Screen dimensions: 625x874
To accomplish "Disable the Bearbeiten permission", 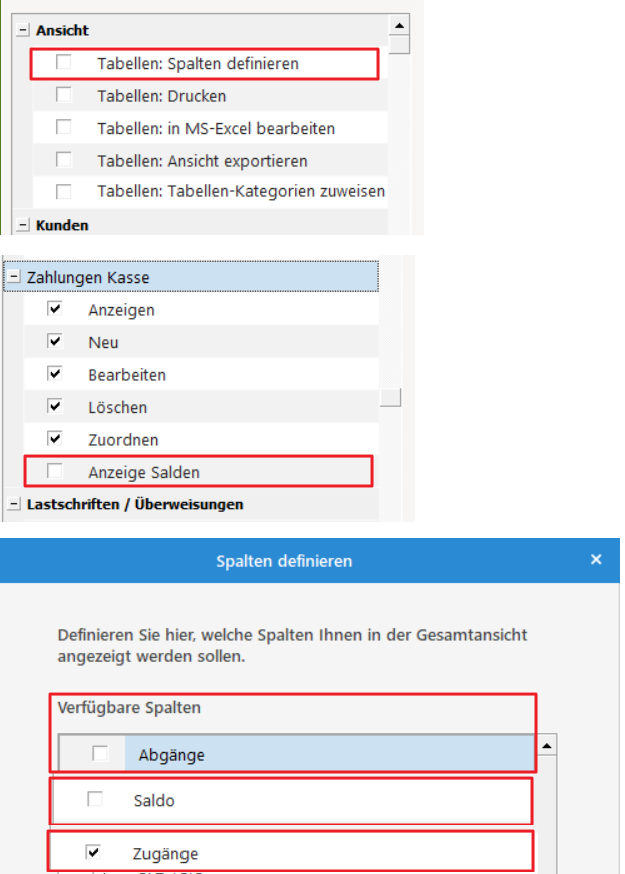I will (55, 373).
